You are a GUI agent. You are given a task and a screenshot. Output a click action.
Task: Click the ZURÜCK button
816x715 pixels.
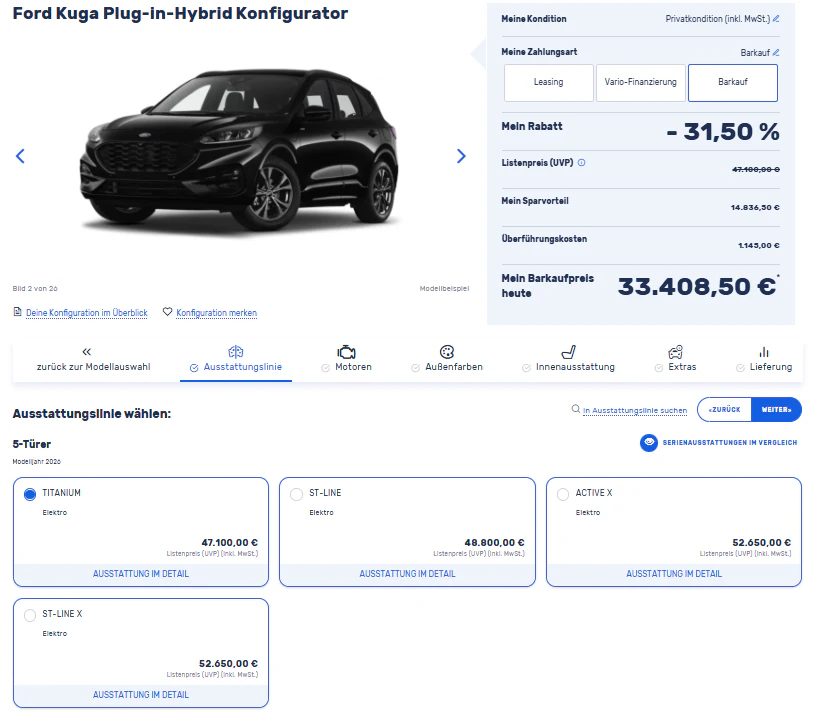724,410
